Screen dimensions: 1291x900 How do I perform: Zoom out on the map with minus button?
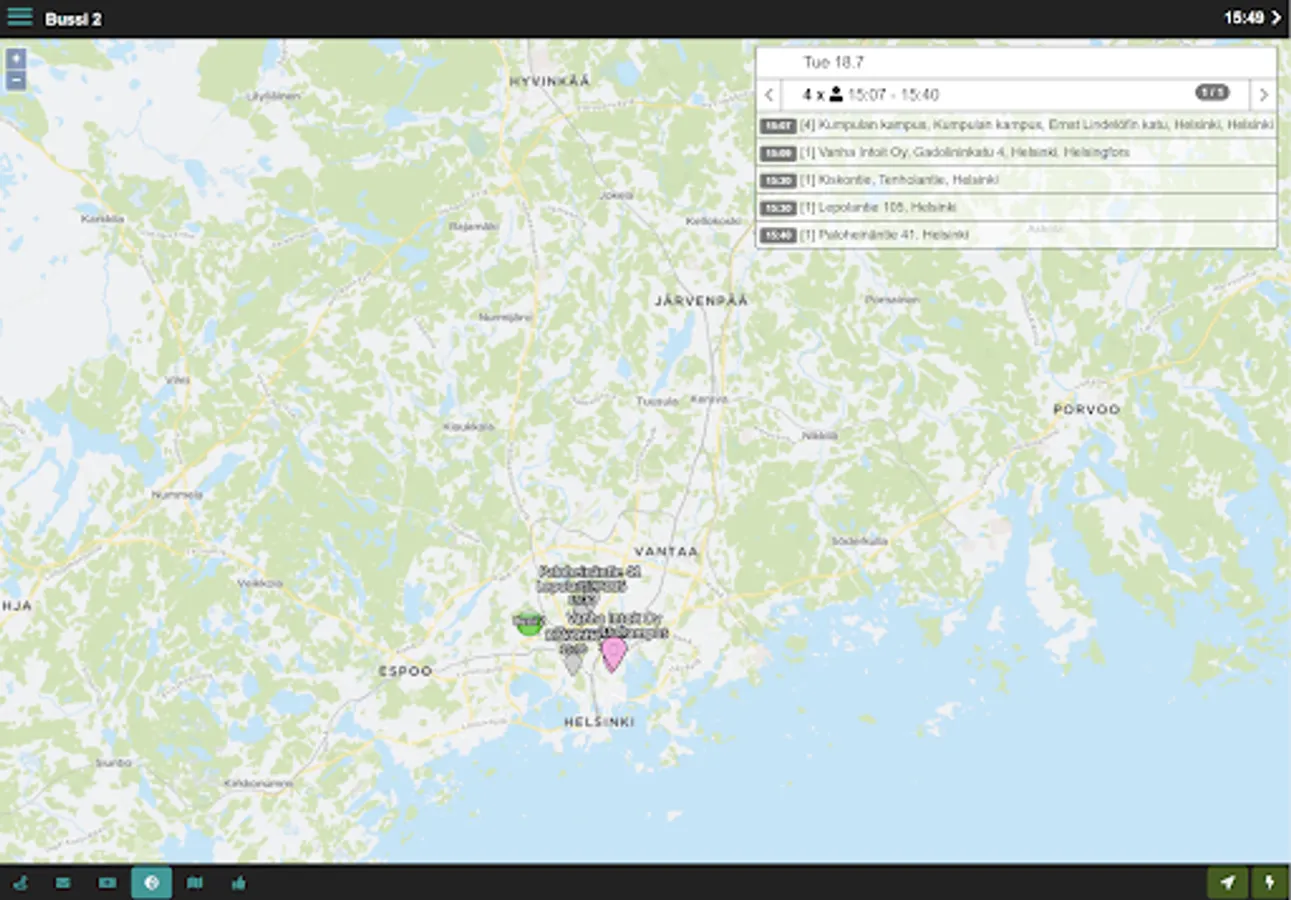(15, 80)
